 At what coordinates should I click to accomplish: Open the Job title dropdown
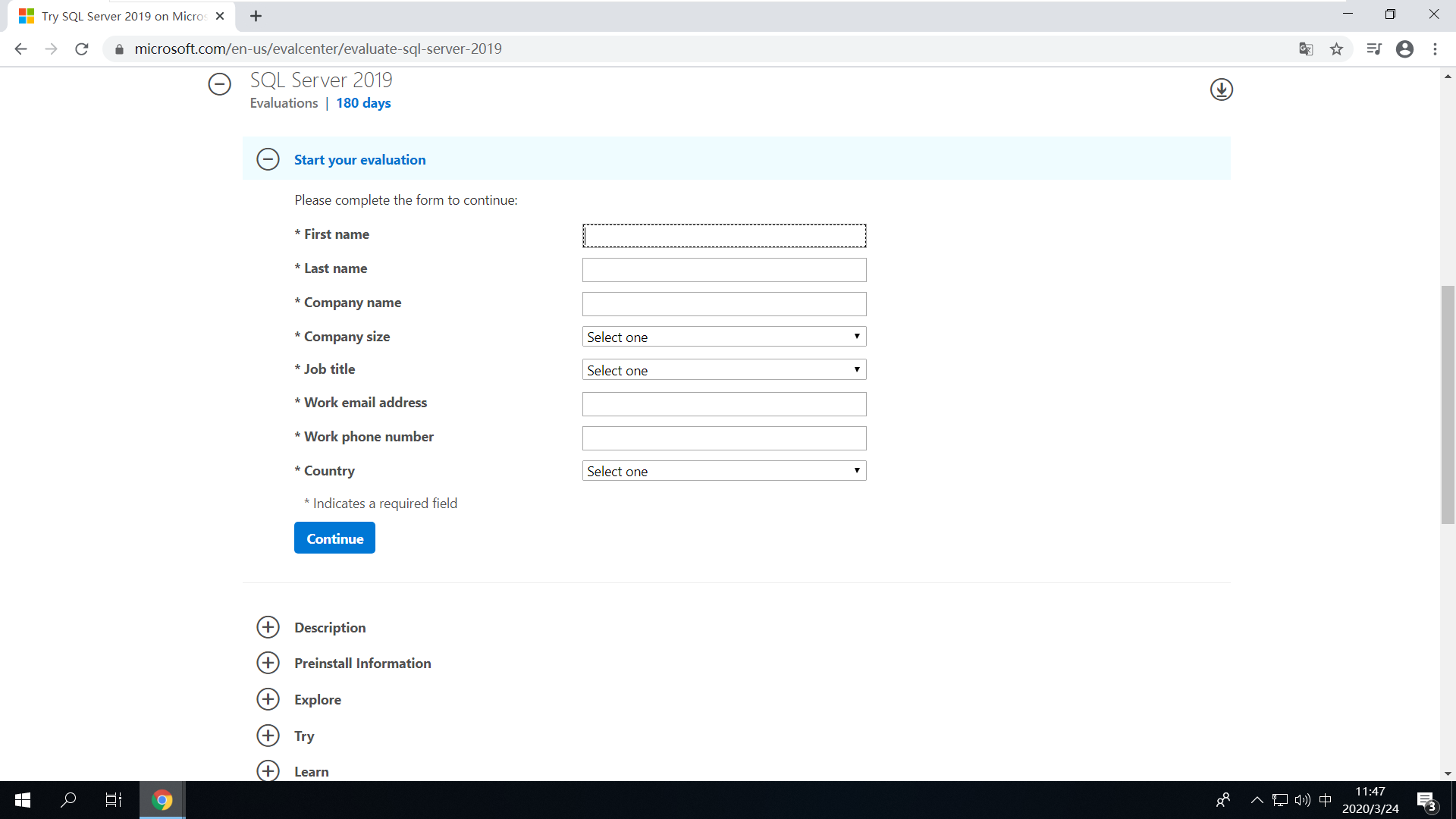[723, 369]
